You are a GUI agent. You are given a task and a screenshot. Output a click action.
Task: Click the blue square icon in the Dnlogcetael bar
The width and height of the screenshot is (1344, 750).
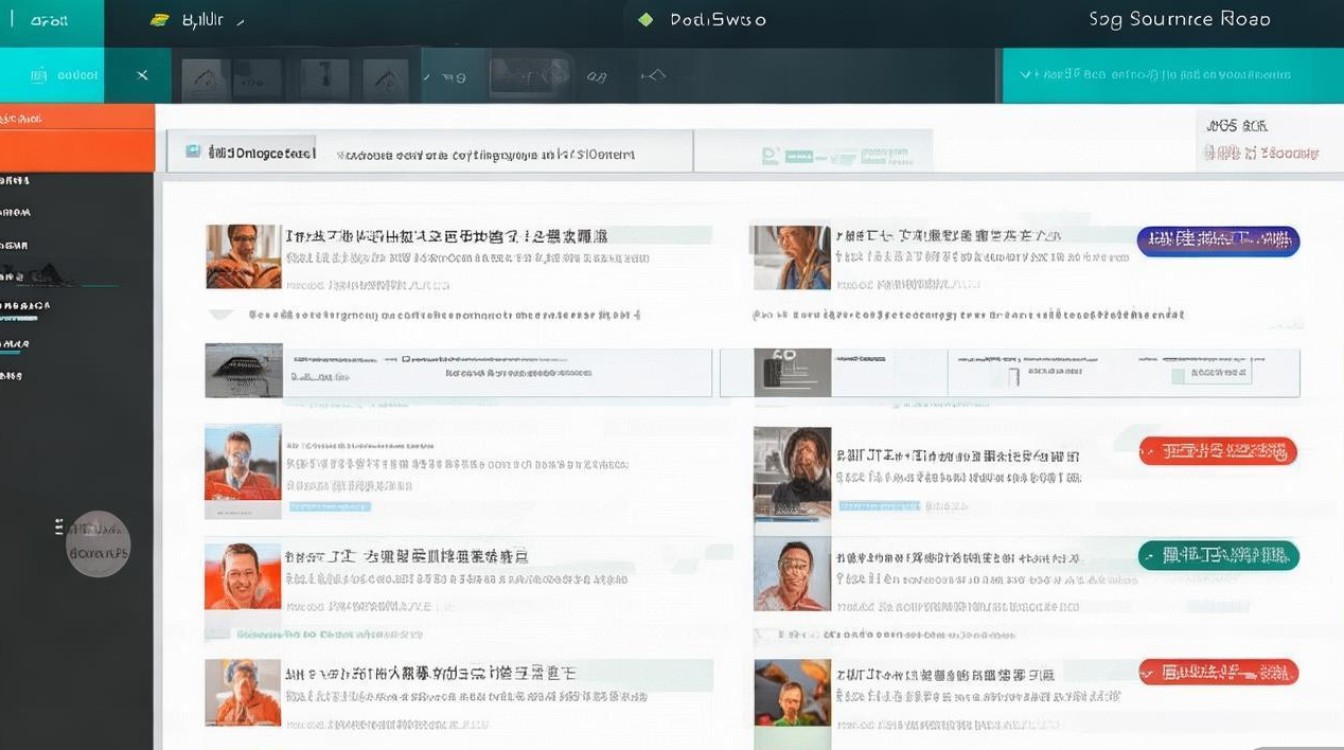[x=193, y=153]
